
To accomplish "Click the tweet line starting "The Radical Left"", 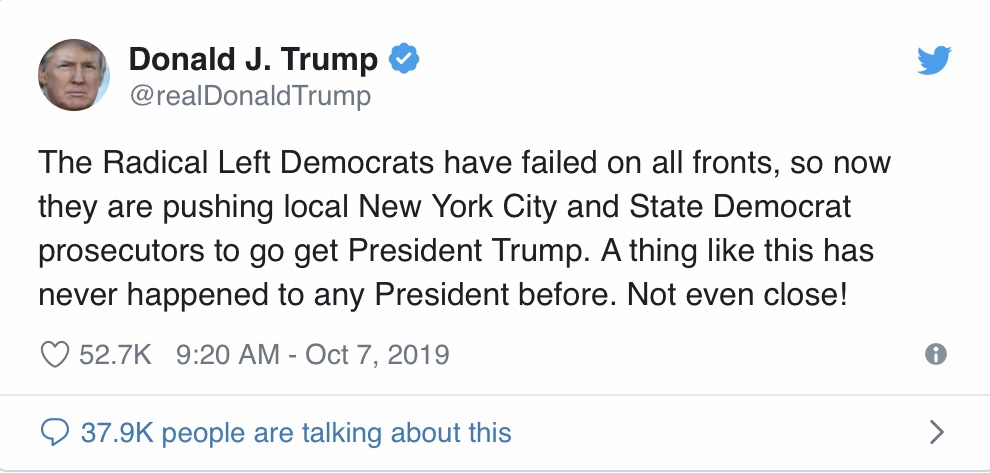I will (464, 162).
